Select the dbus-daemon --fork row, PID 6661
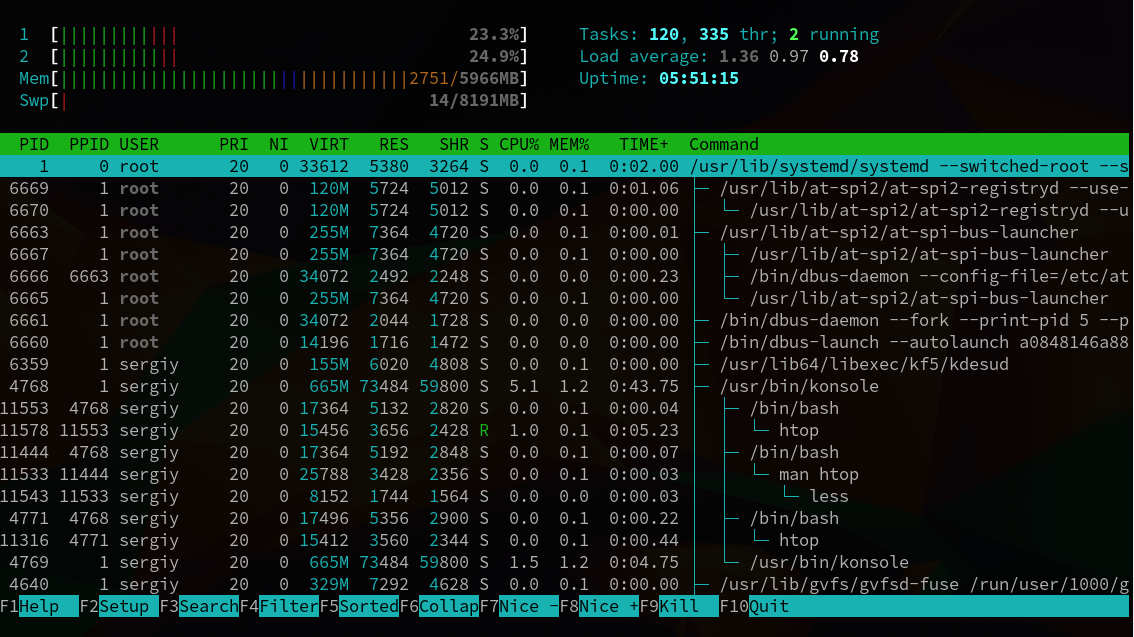The width and height of the screenshot is (1134, 637). click(564, 320)
